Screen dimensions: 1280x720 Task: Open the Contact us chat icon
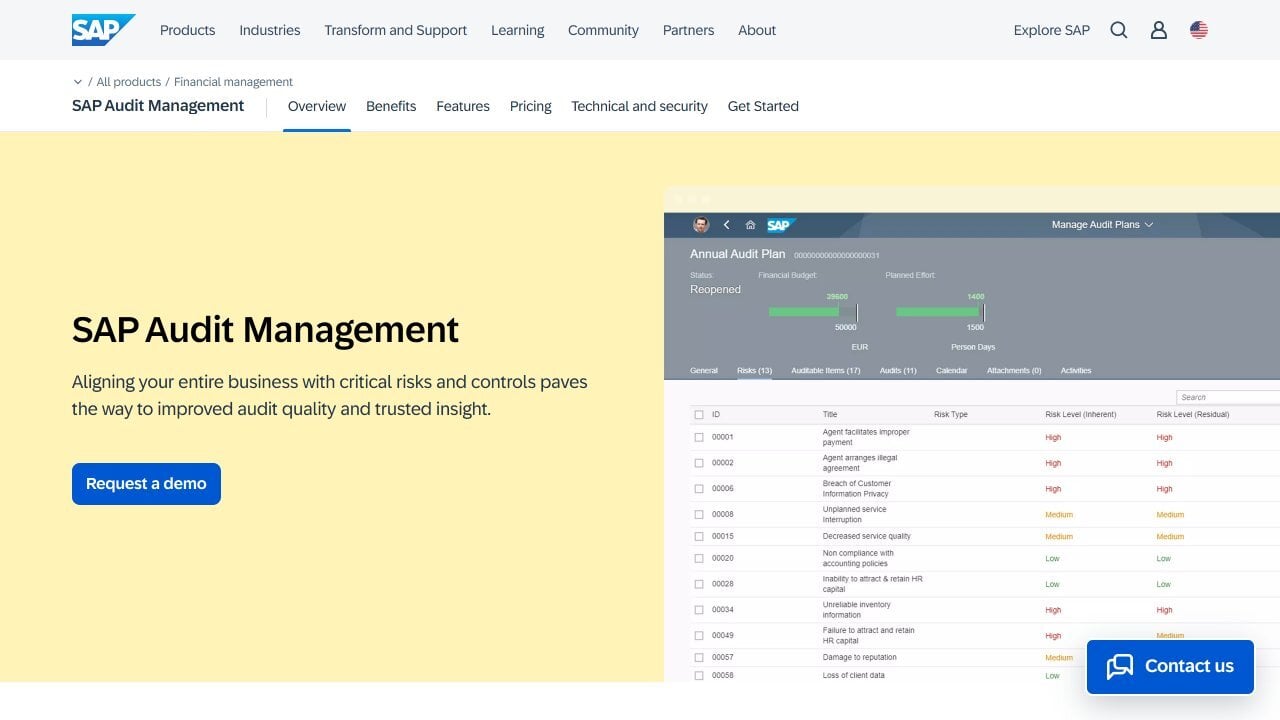tap(1120, 666)
